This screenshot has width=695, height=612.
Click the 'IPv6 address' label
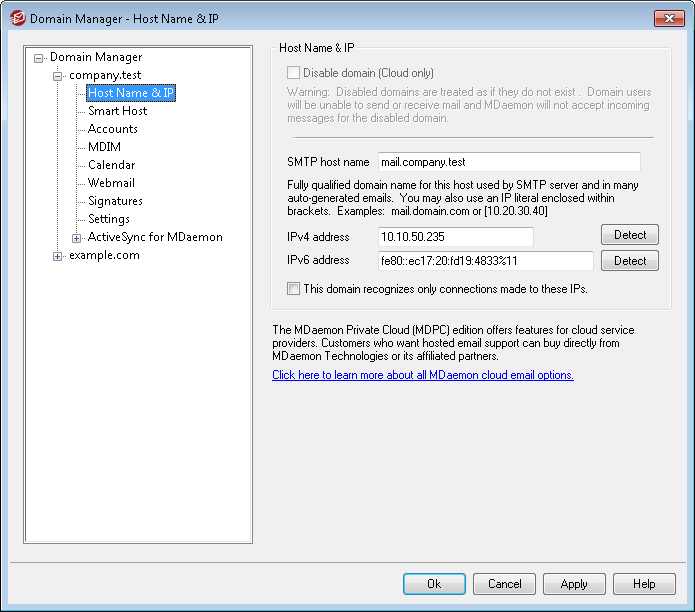(318, 260)
